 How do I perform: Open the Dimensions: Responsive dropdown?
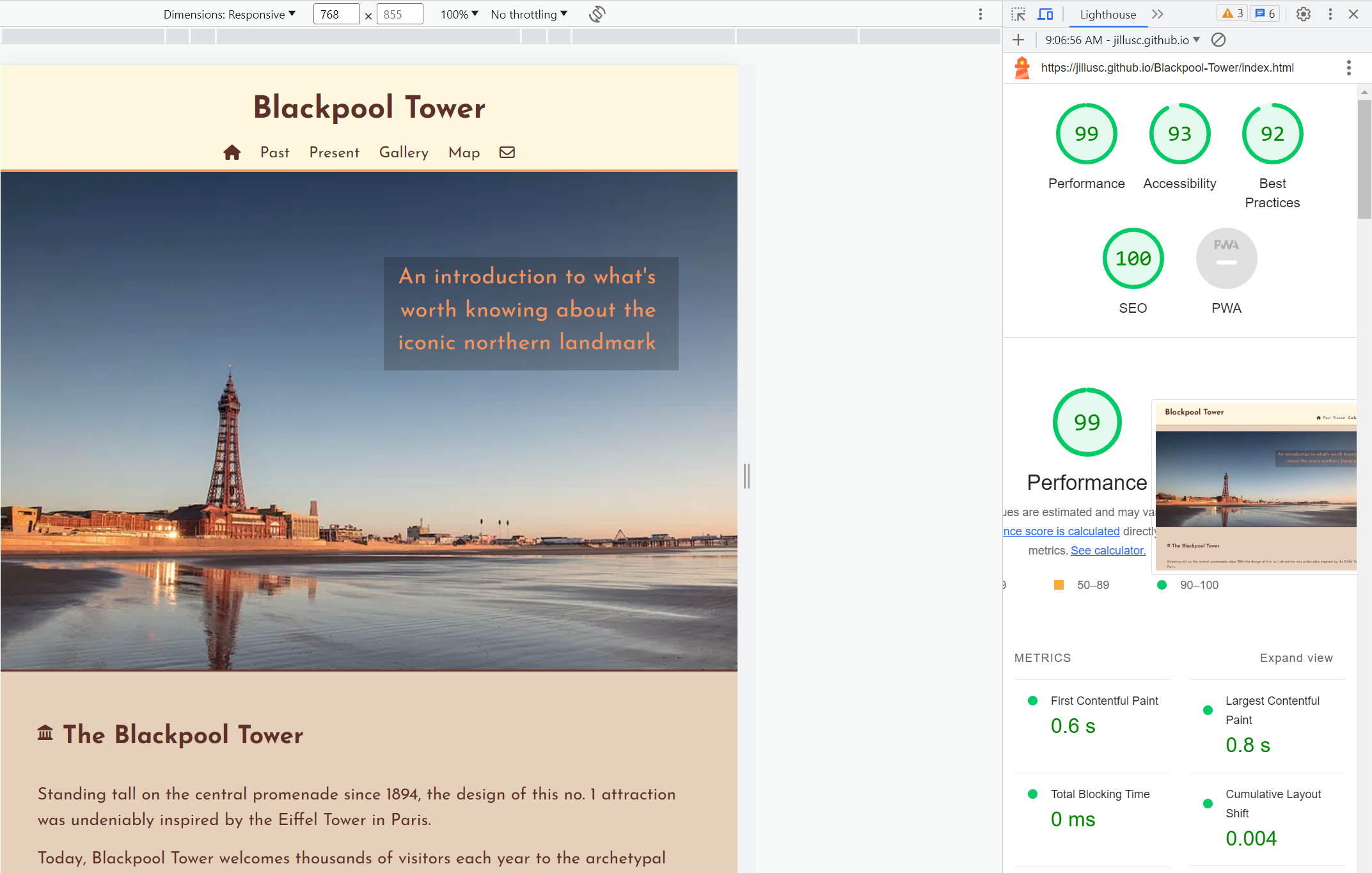[230, 13]
